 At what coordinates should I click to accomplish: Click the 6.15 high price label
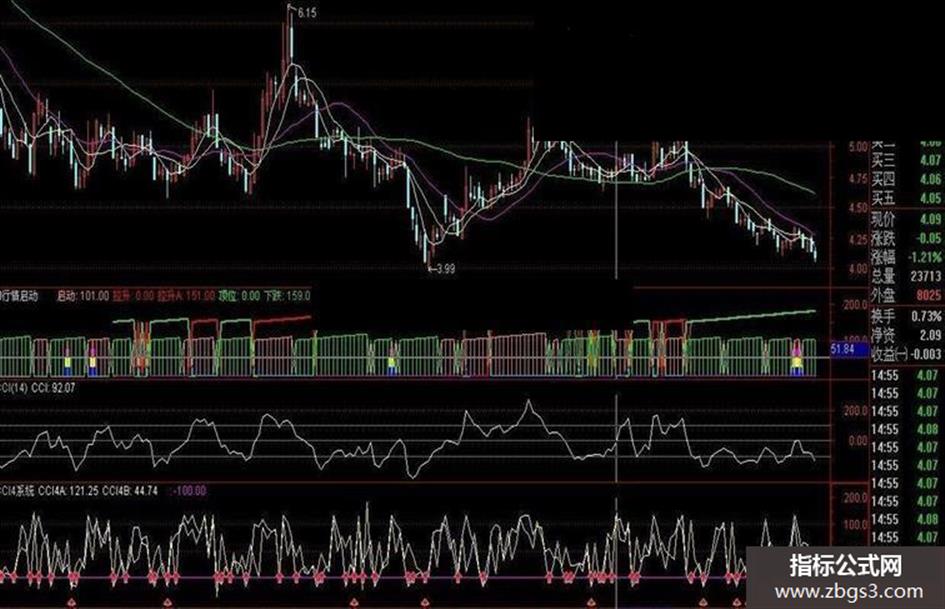(307, 11)
